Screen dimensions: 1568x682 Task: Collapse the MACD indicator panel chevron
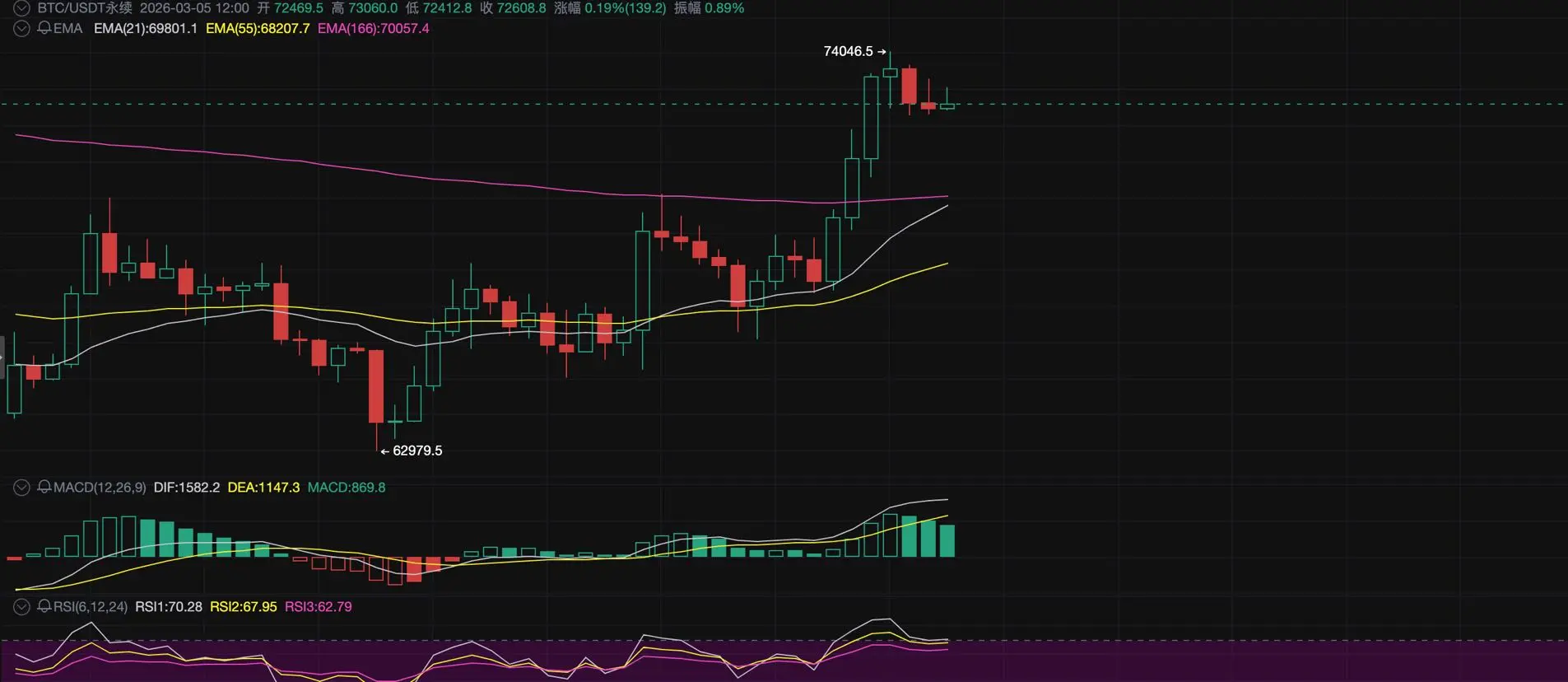21,488
